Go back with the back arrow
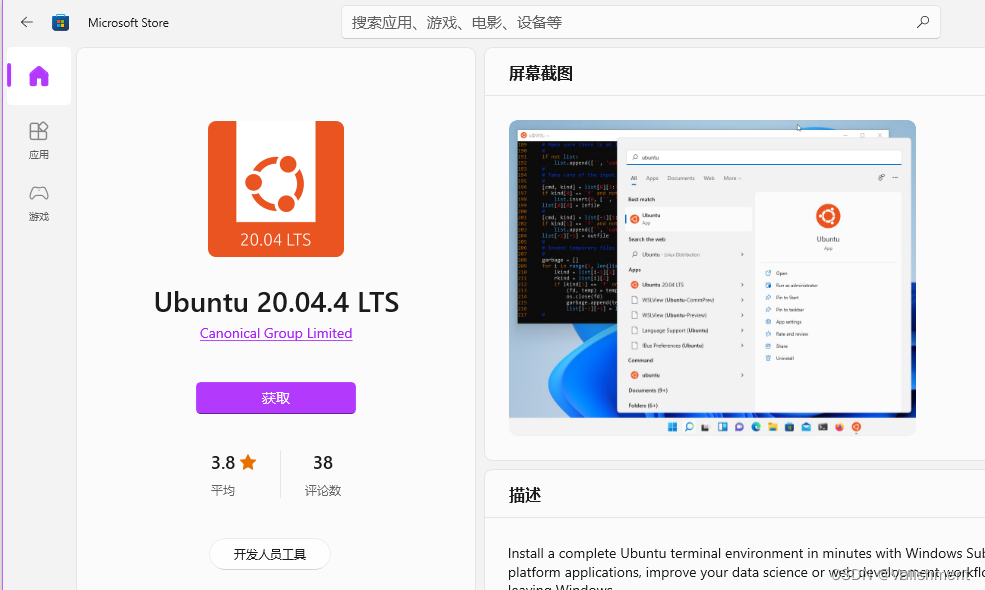985x590 pixels. pos(26,23)
